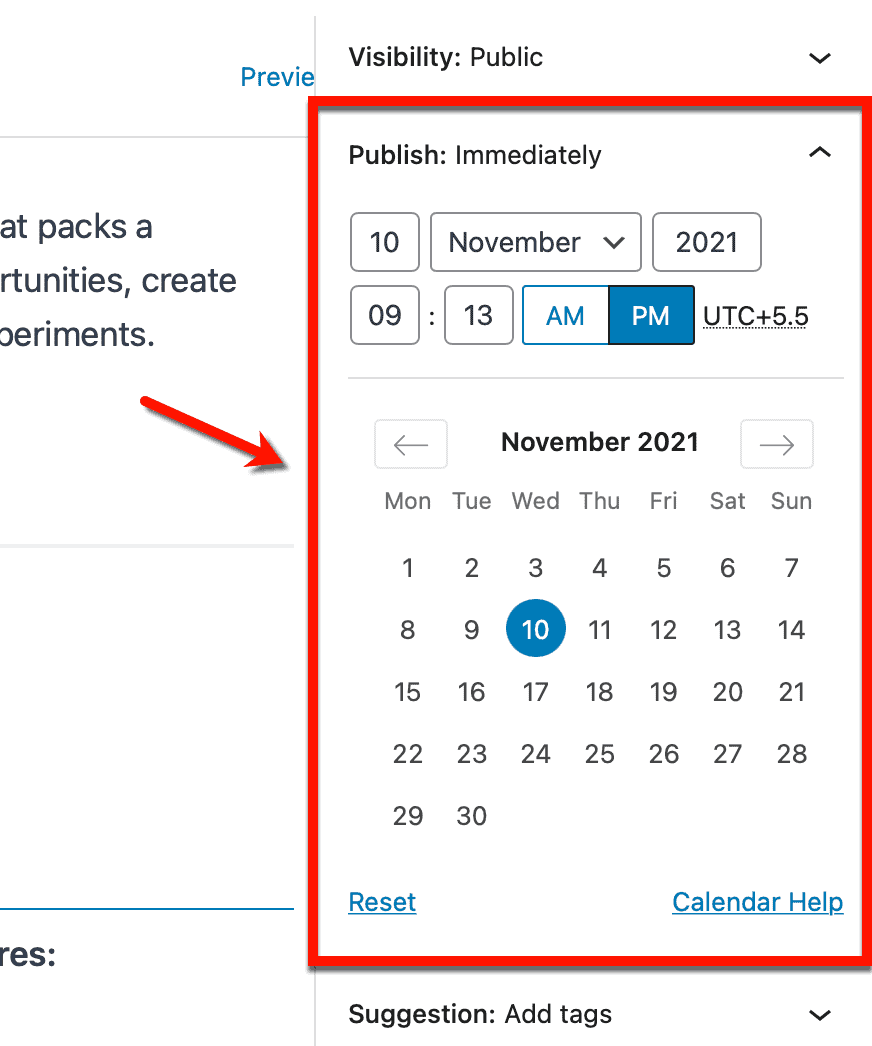Select Sunday November 7 on the calendar
The height and width of the screenshot is (1046, 872).
click(x=791, y=567)
